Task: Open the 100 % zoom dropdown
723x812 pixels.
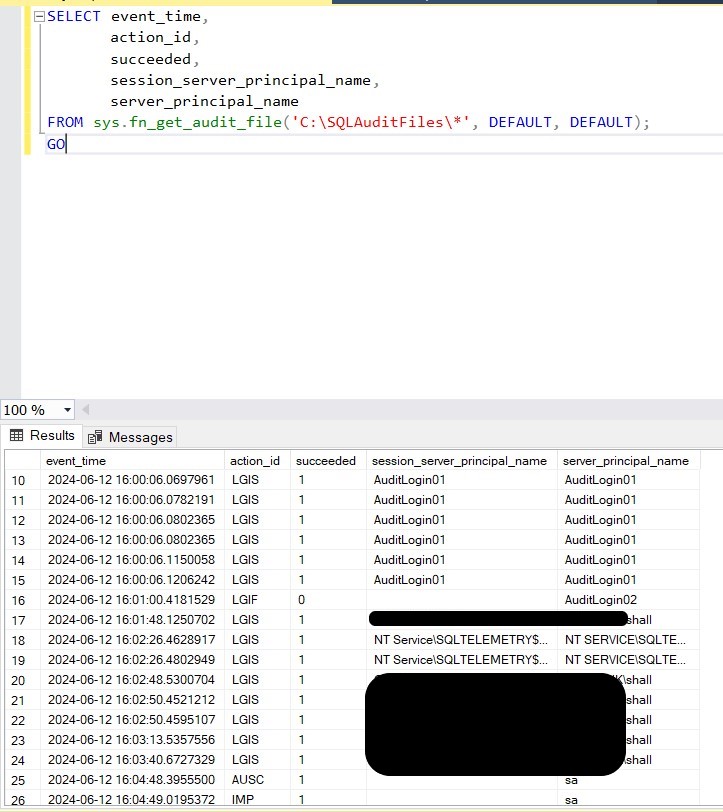Action: 67,410
